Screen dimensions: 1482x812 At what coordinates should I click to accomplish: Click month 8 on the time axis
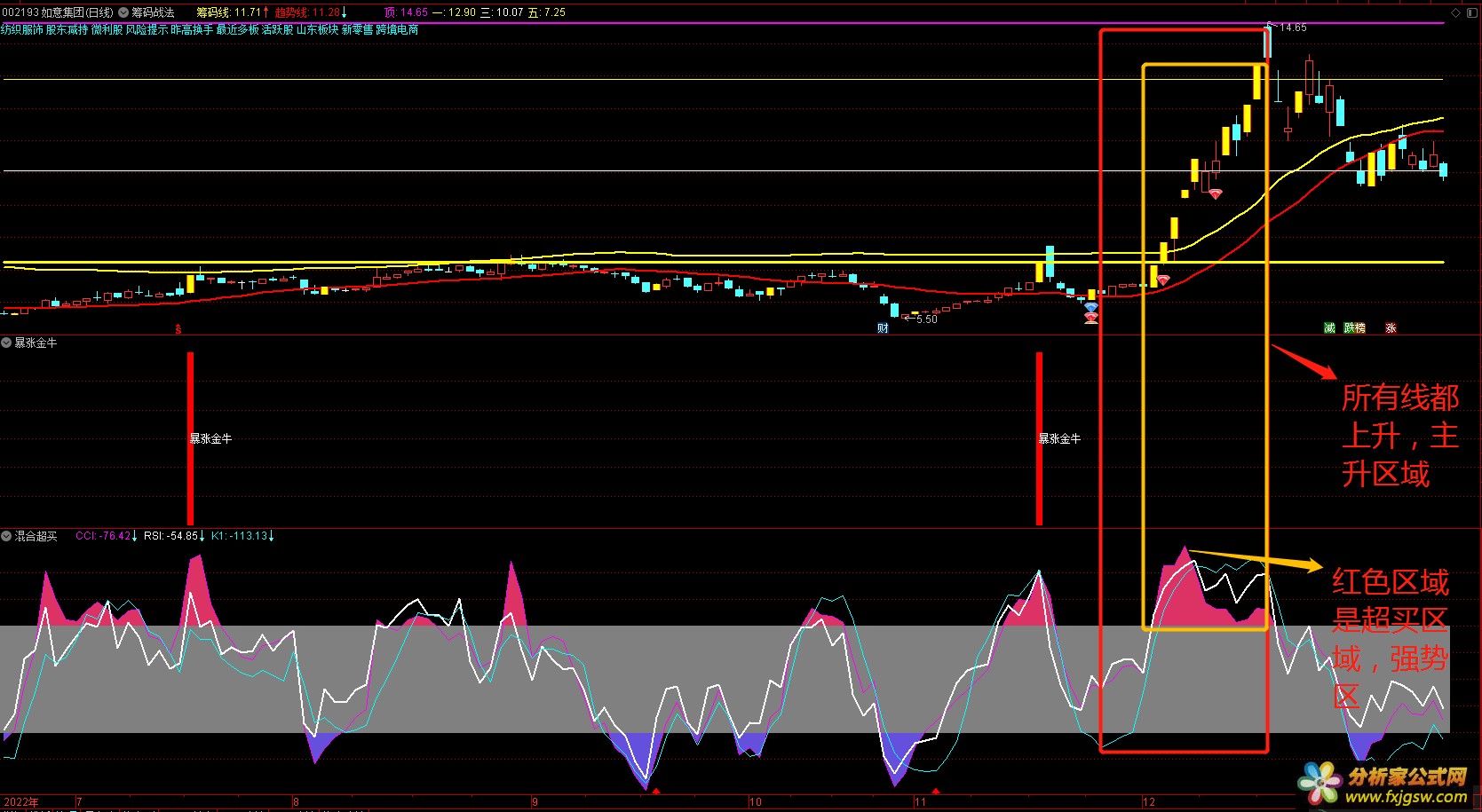pos(296,802)
